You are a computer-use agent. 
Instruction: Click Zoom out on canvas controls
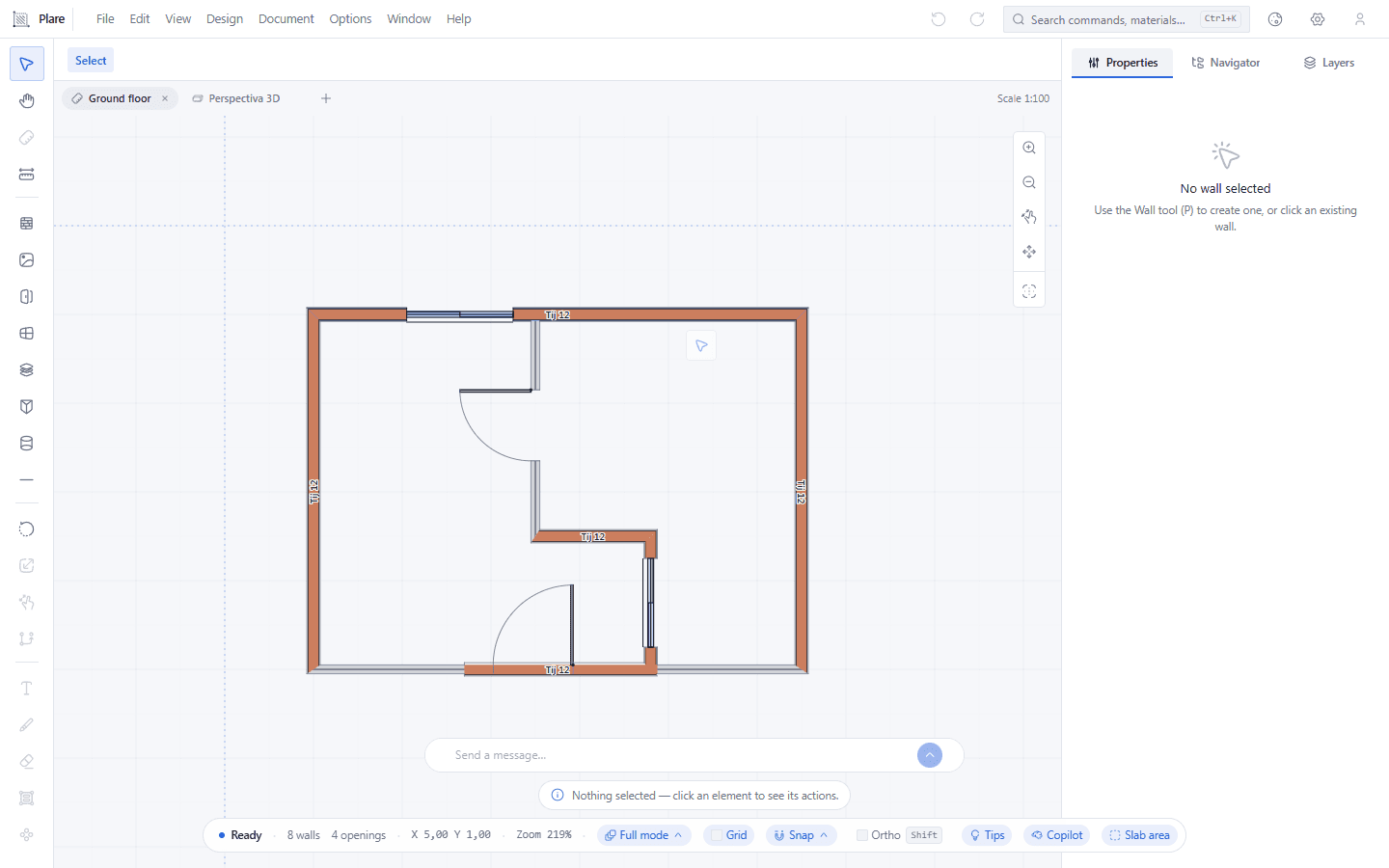click(1029, 182)
